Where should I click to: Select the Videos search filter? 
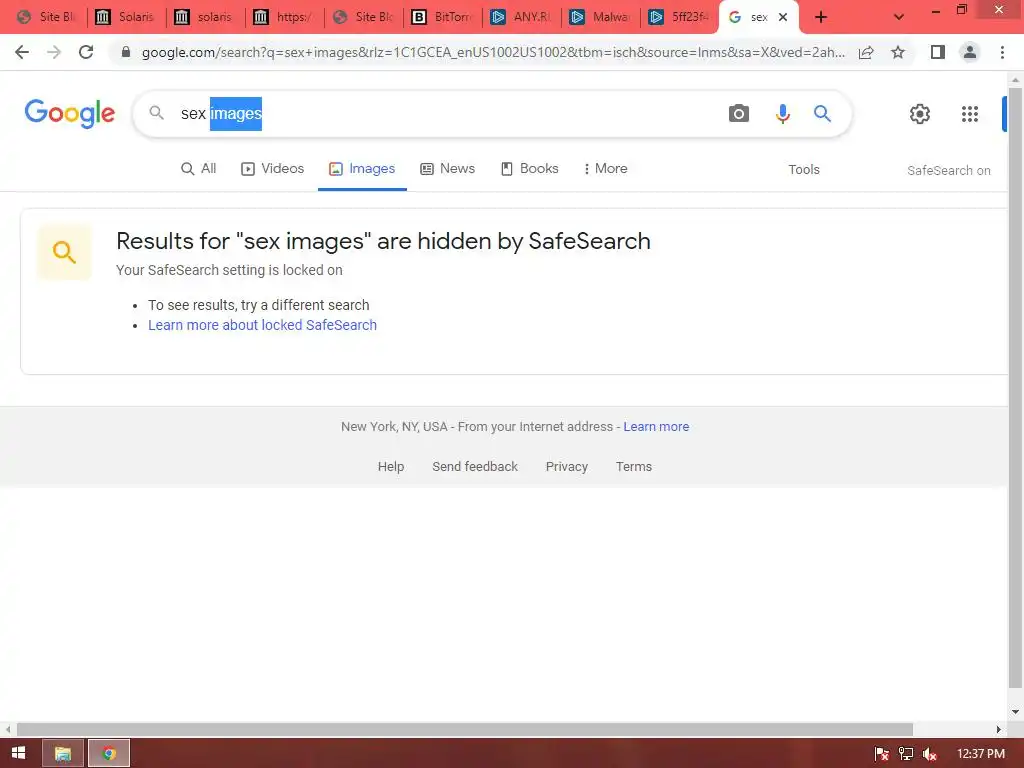(272, 168)
